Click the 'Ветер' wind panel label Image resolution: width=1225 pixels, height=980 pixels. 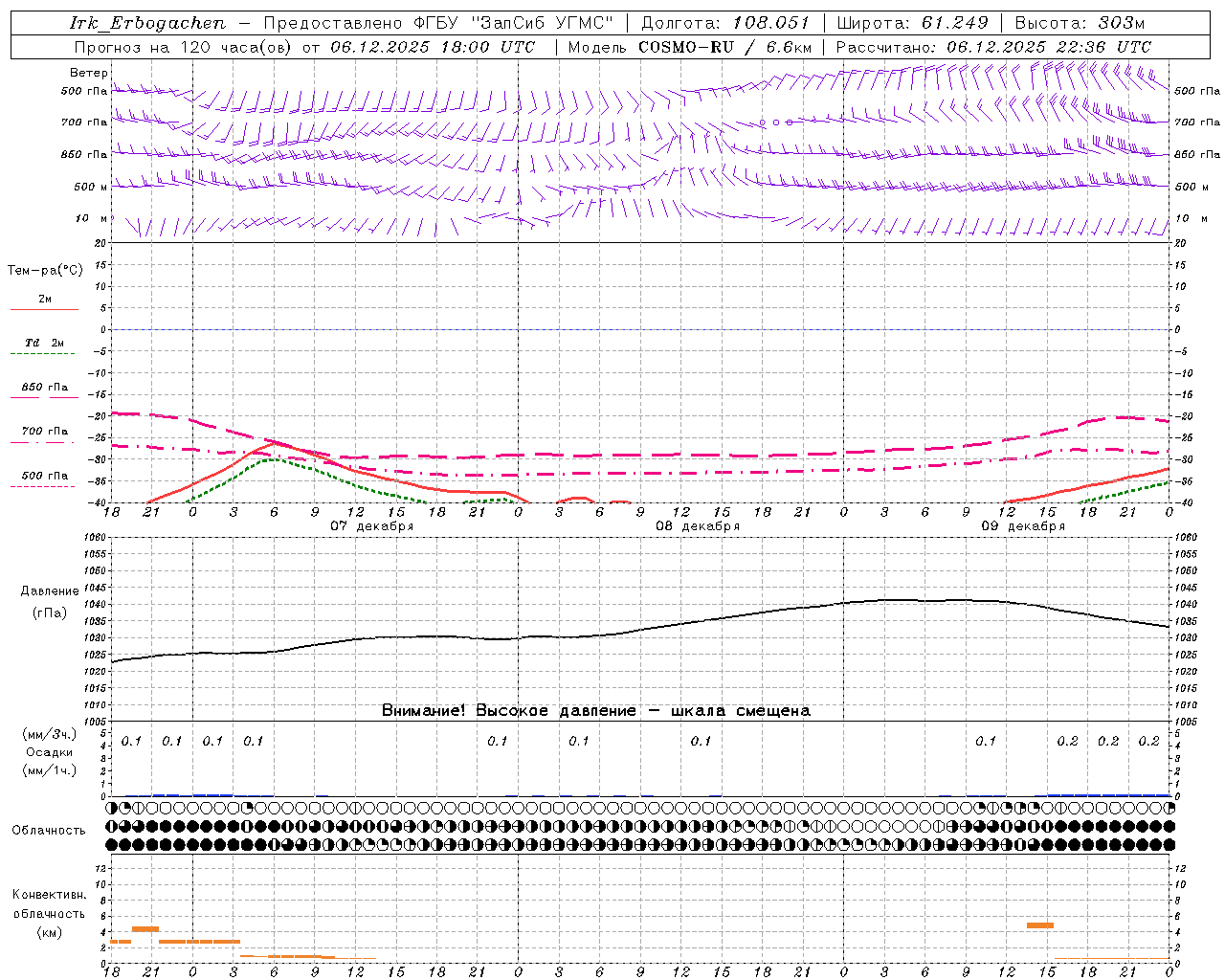[x=89, y=73]
